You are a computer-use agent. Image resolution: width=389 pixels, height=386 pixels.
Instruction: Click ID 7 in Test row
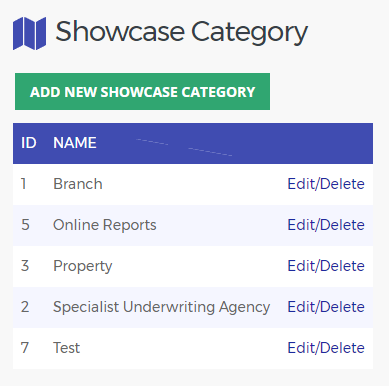[x=25, y=348]
